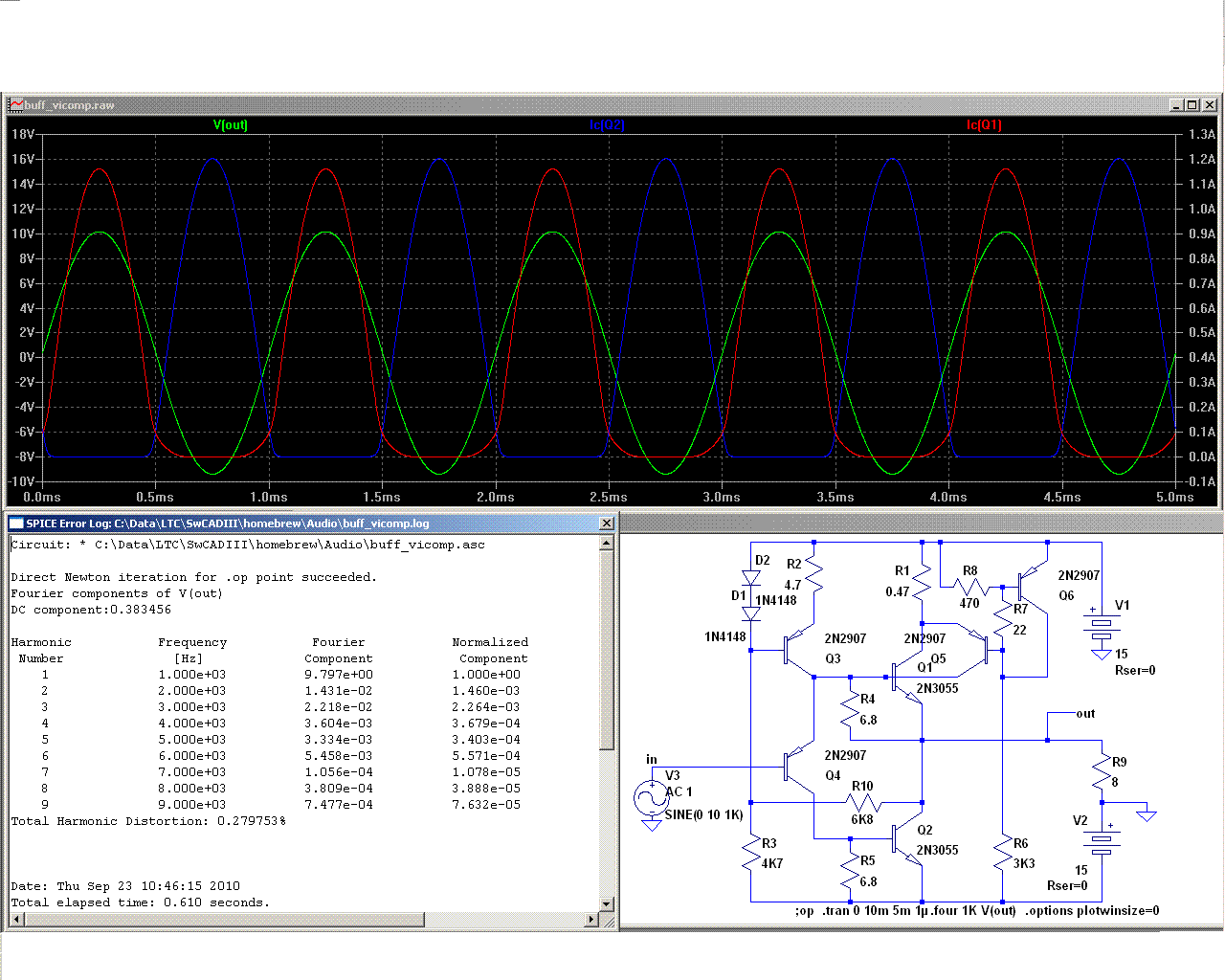This screenshot has width=1225, height=980.
Task: Click the Ic(Q2) trace label
Action: [607, 125]
